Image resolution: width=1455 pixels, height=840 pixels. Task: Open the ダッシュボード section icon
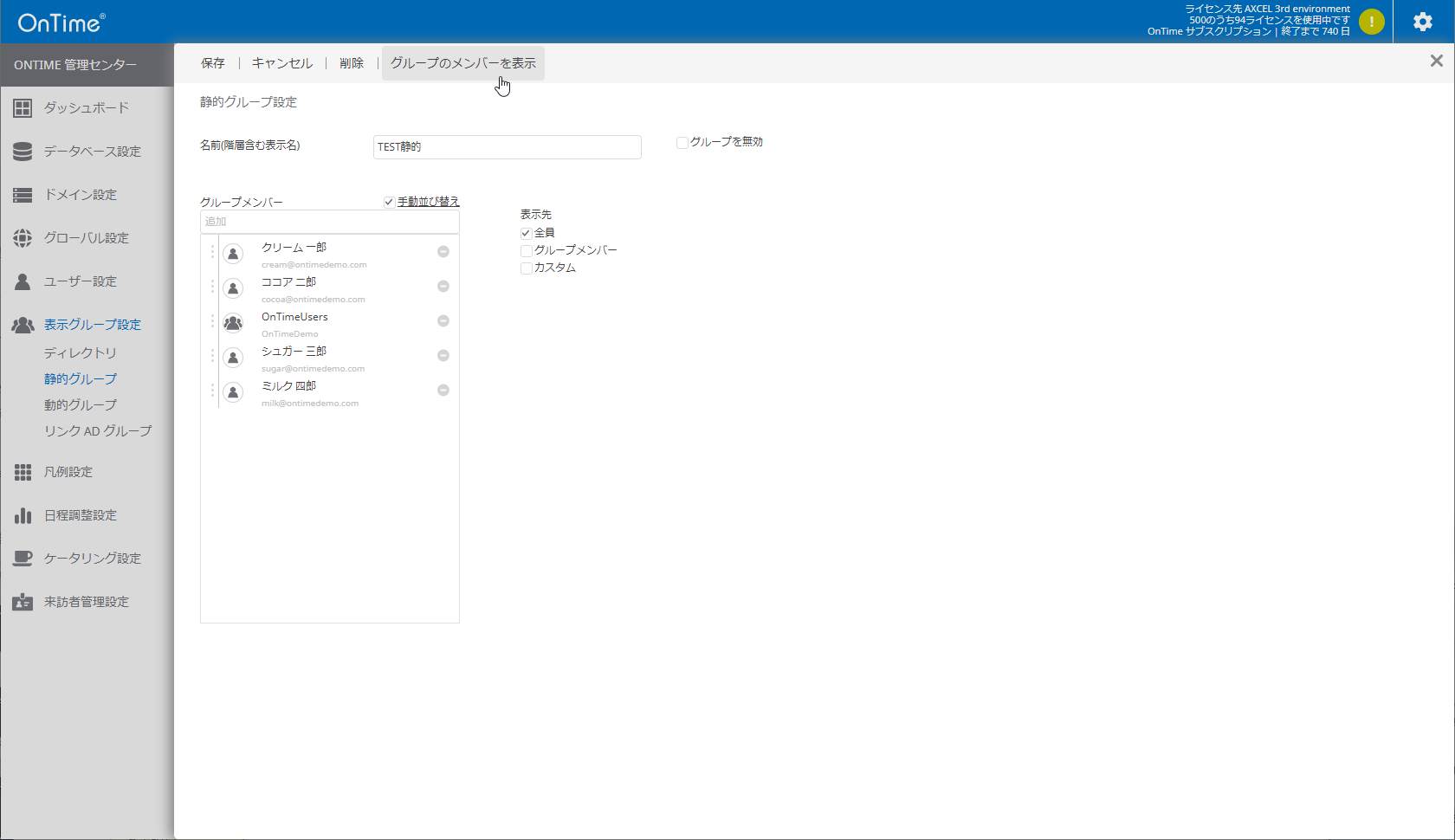(22, 107)
